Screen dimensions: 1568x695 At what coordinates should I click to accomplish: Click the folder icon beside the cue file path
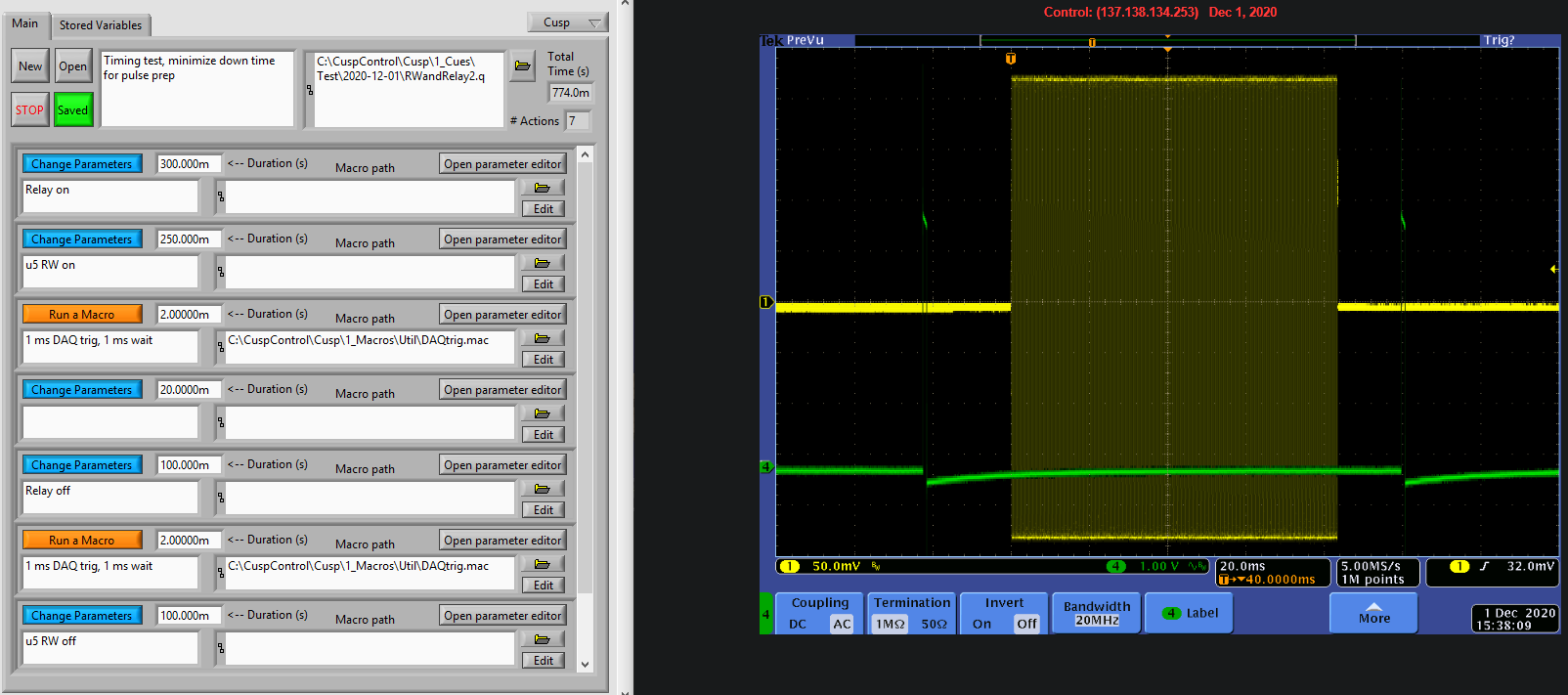[x=523, y=66]
